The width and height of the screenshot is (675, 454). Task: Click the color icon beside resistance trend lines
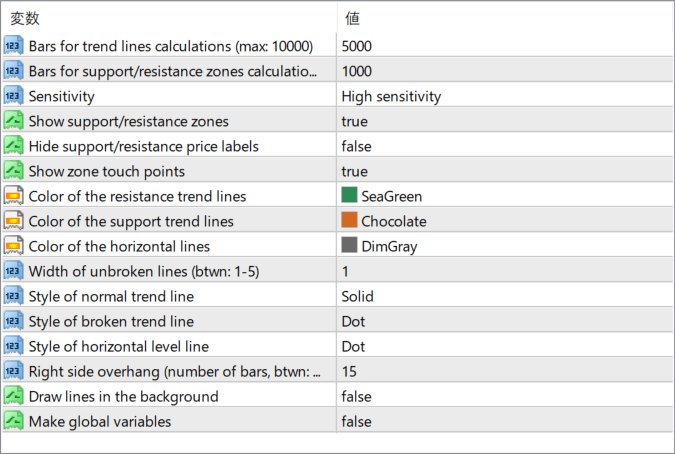(x=14, y=196)
